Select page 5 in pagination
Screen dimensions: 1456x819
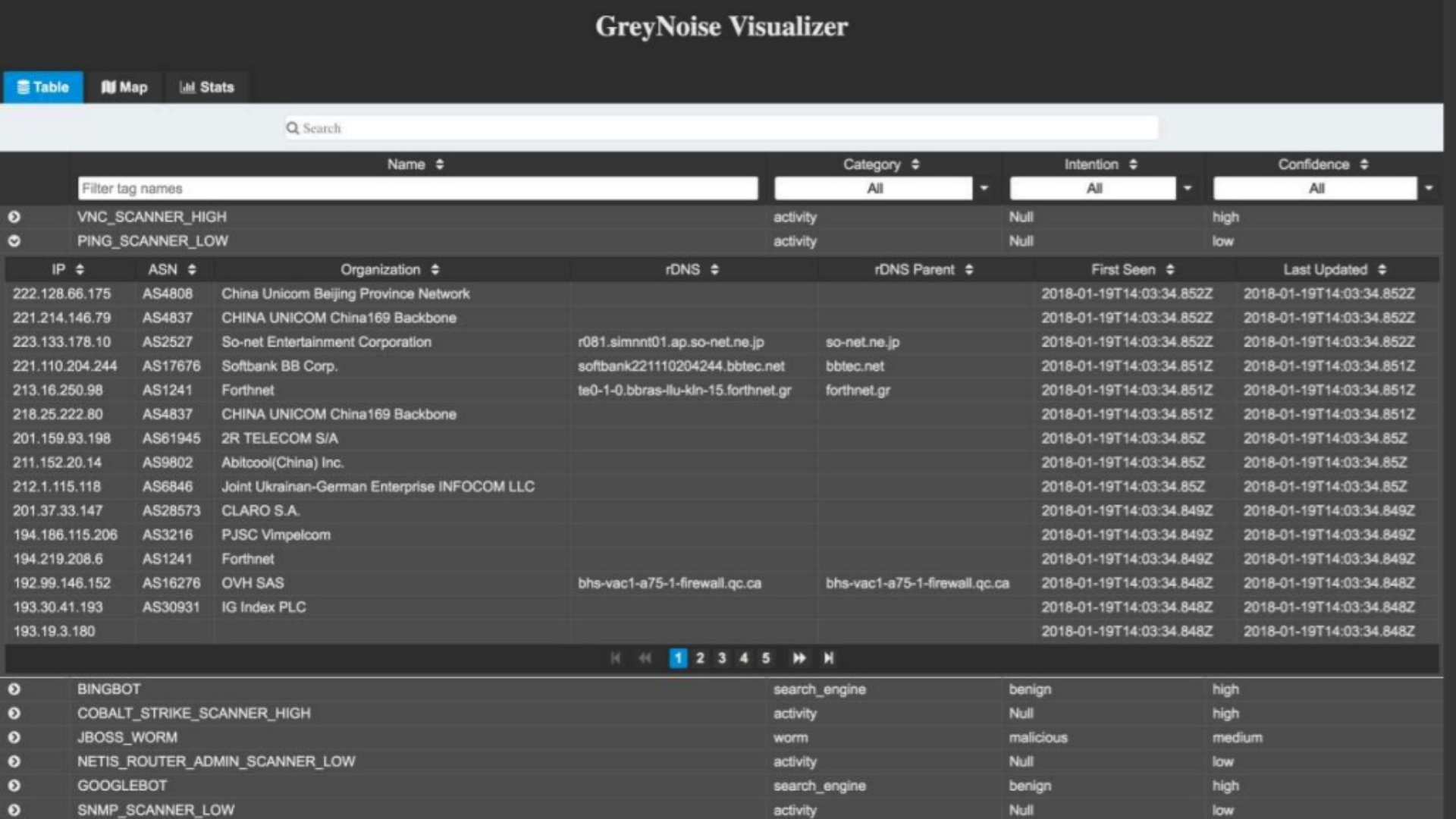pos(766,658)
